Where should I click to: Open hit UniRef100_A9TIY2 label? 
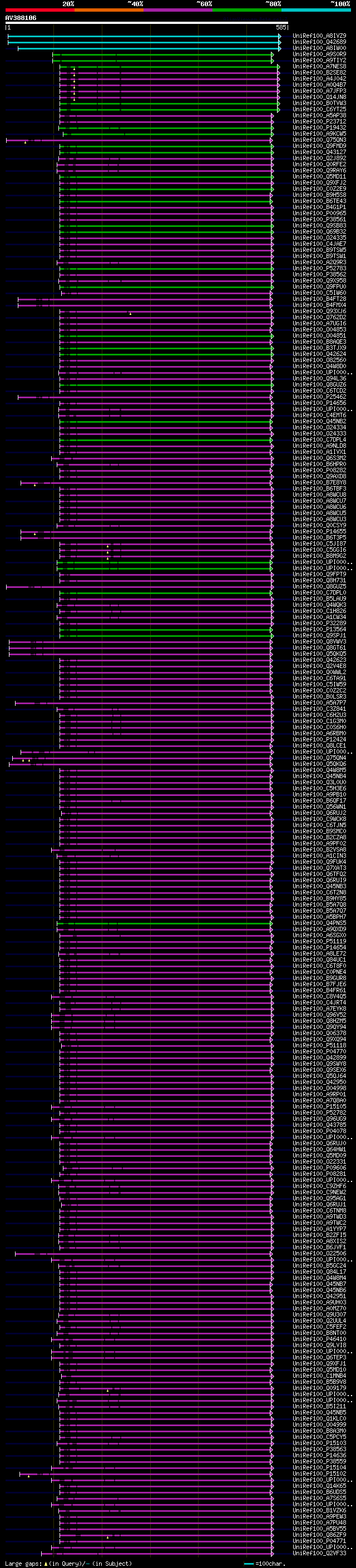(x=319, y=60)
